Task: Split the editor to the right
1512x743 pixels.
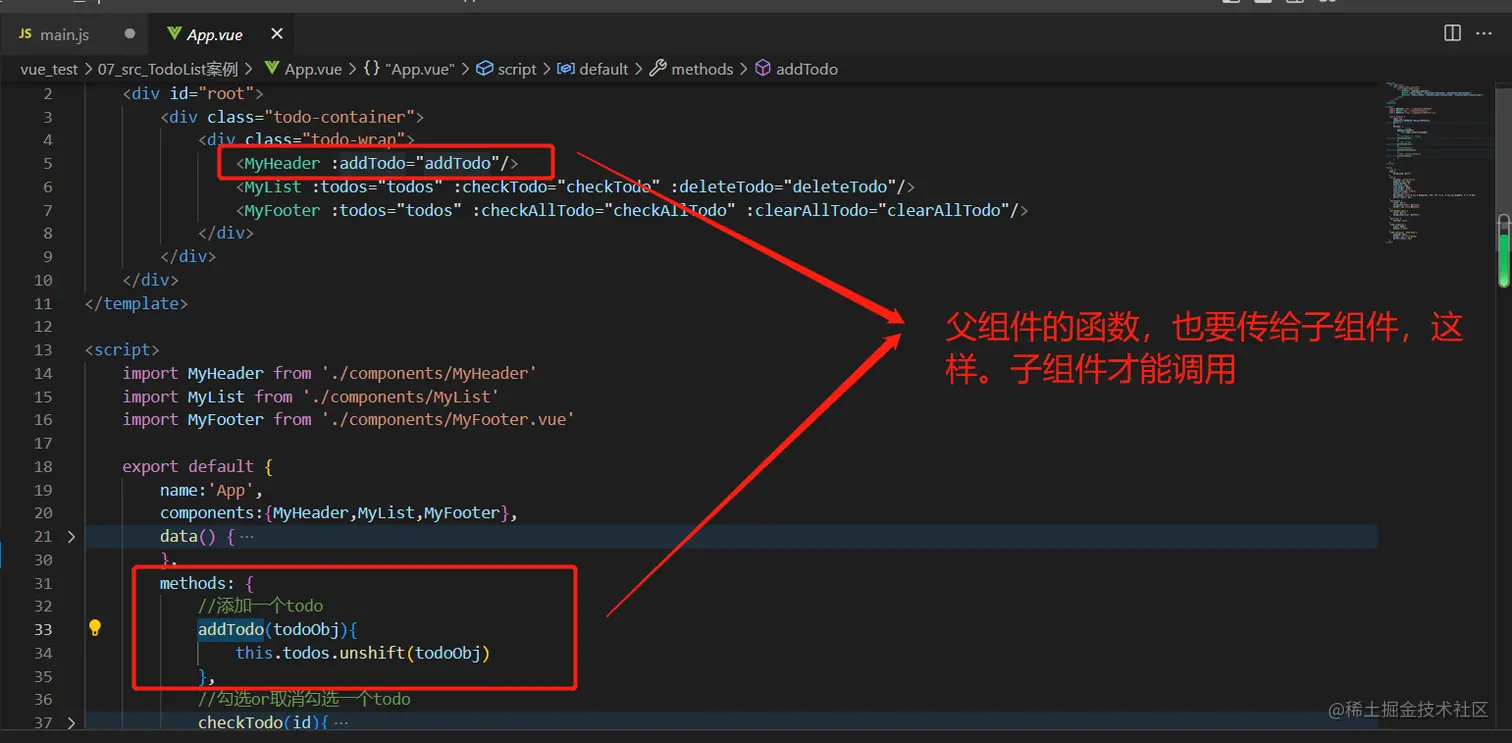Action: coord(1453,33)
